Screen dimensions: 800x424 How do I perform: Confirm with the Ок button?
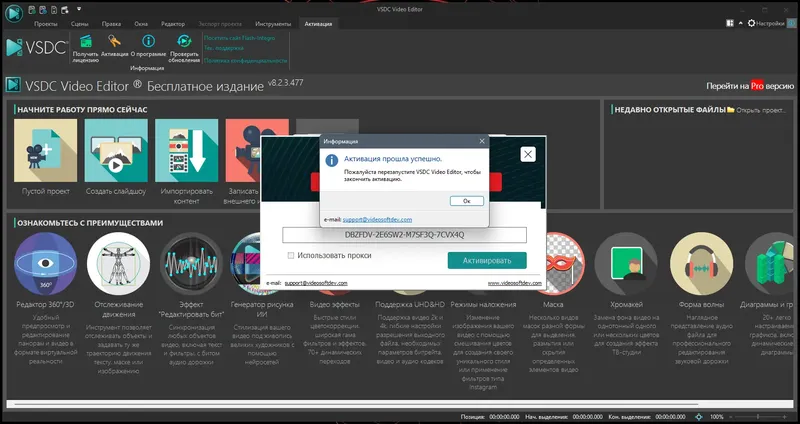click(467, 201)
